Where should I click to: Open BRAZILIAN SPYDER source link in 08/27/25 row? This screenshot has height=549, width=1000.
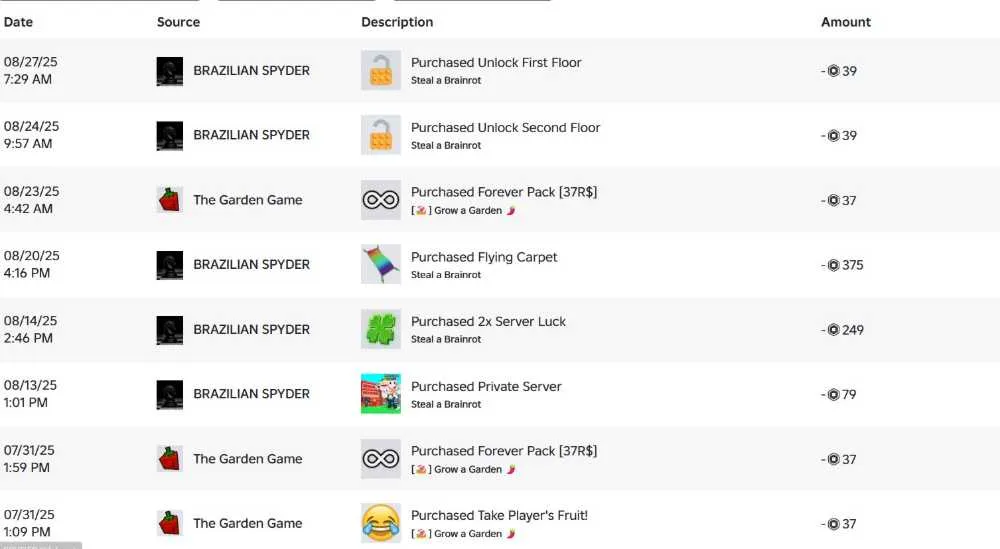pyautogui.click(x=251, y=71)
